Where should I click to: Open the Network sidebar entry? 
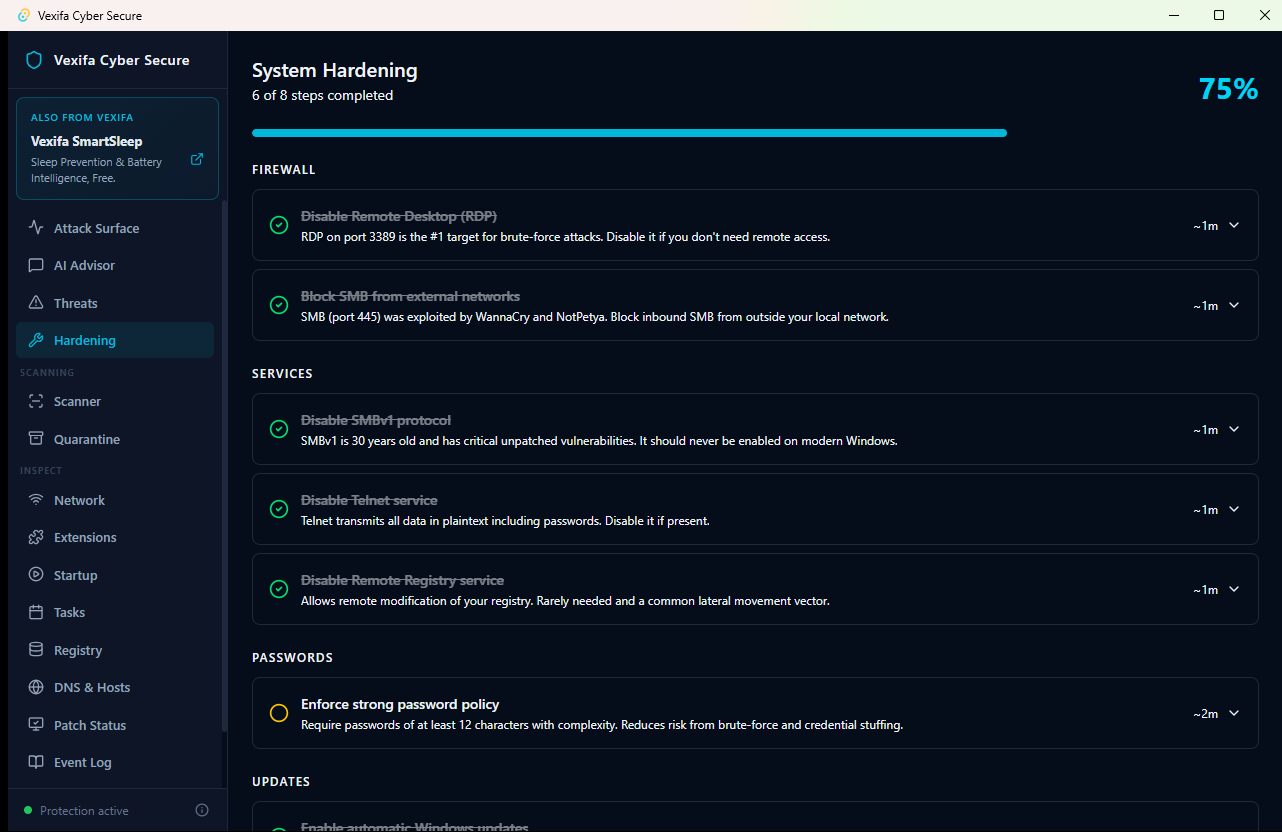115,500
